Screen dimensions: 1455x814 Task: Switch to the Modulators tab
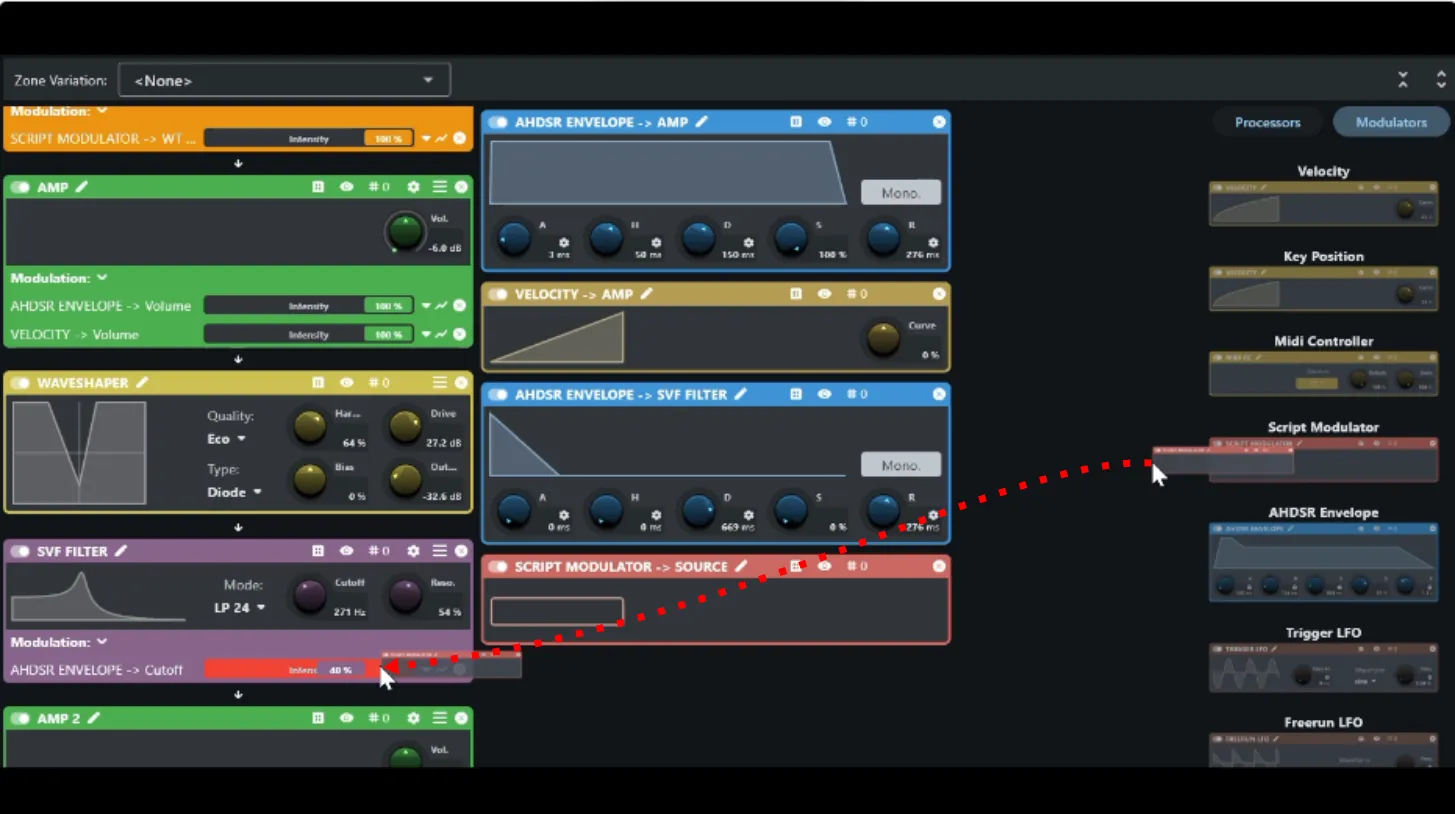(1391, 122)
